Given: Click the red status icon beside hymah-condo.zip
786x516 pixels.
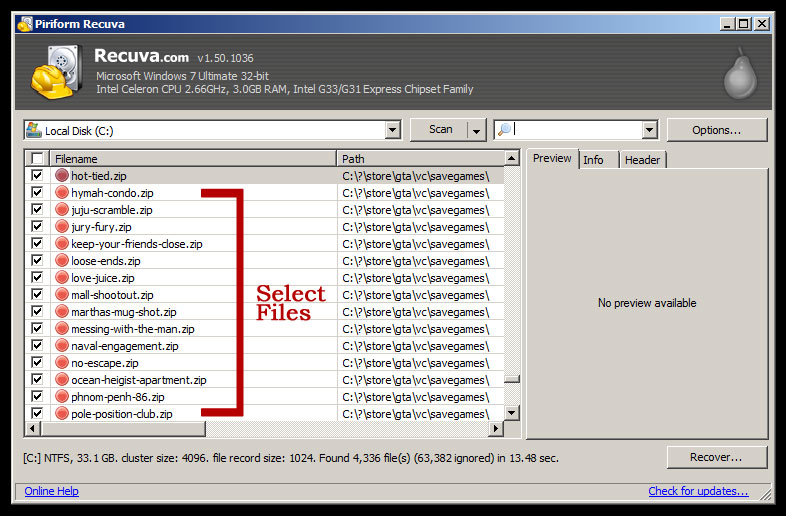Looking at the screenshot, I should coord(62,193).
